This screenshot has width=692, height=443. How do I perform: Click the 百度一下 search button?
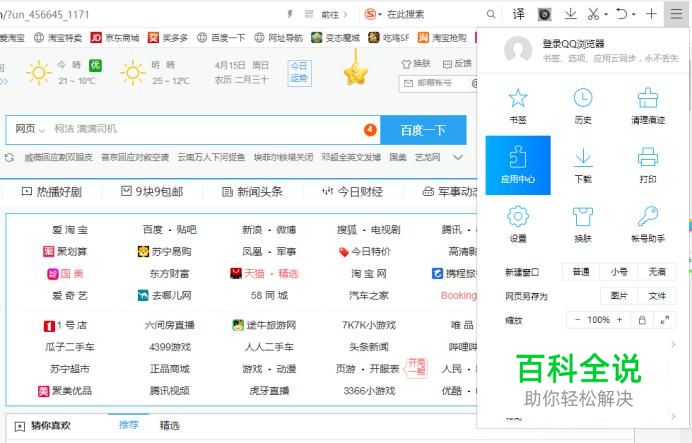click(x=423, y=130)
